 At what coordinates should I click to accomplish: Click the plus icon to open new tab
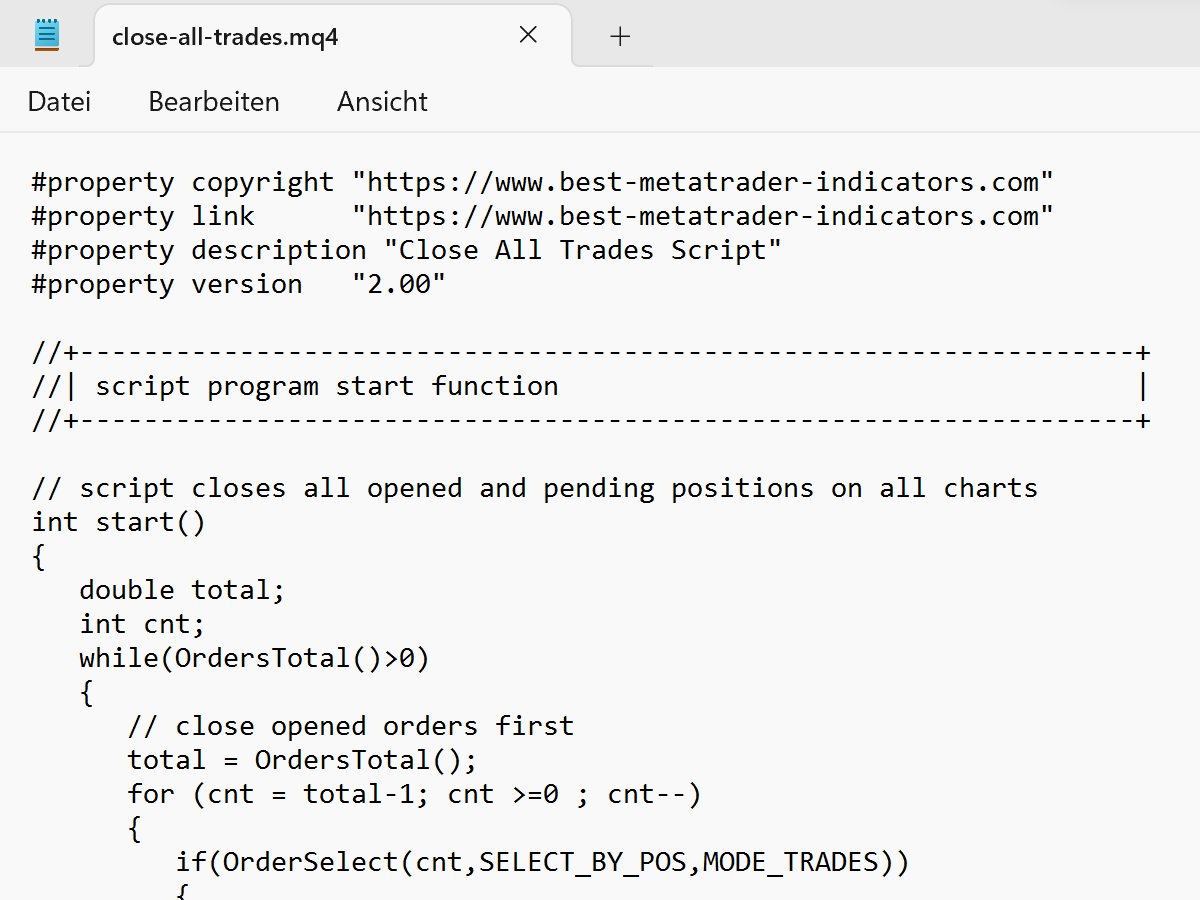click(620, 36)
